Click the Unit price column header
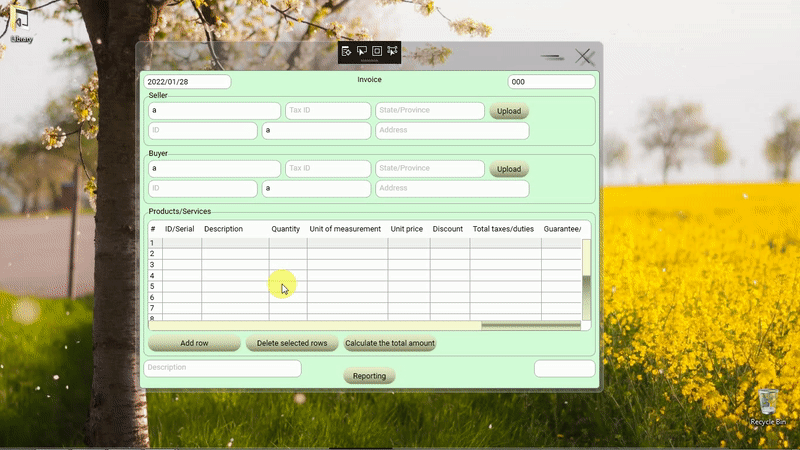The image size is (800, 450). point(407,229)
